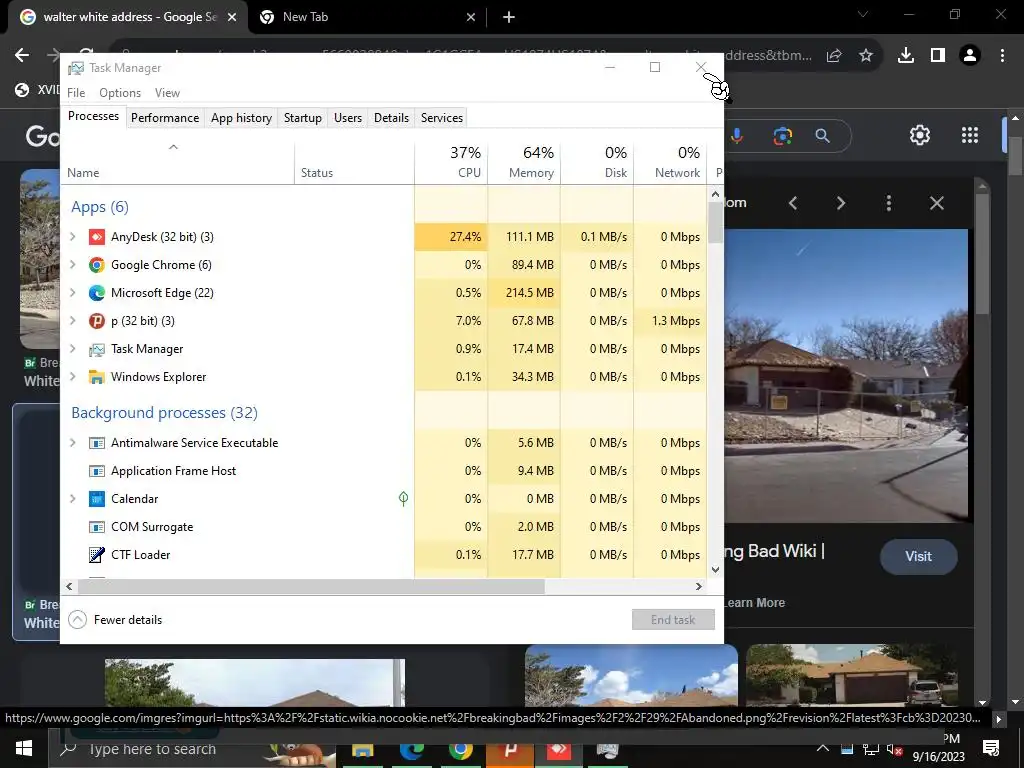Expand the Microsoft Edge (22) process group

click(x=72, y=293)
